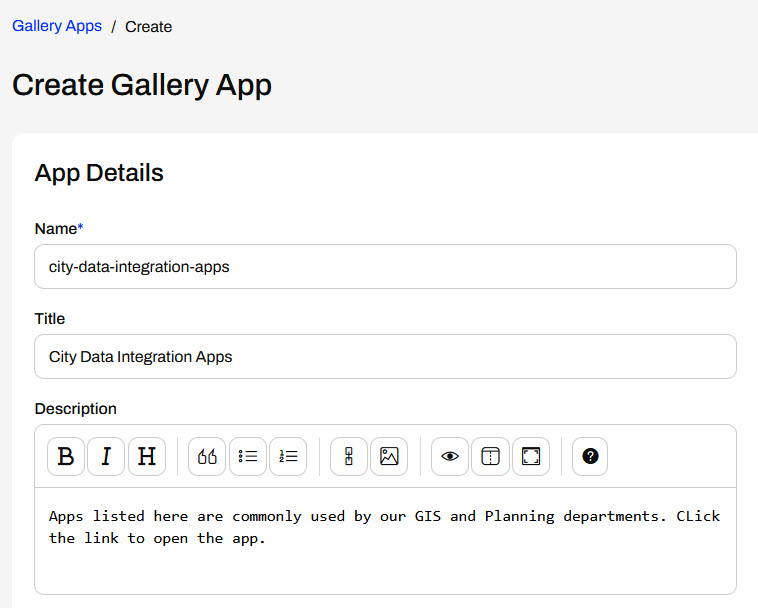The height and width of the screenshot is (608, 758).
Task: Click the Name field label
Action: tap(58, 229)
